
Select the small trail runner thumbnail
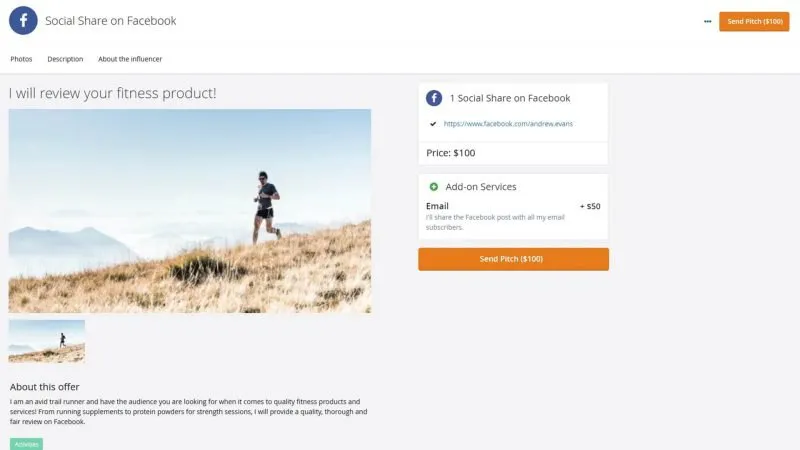47,341
